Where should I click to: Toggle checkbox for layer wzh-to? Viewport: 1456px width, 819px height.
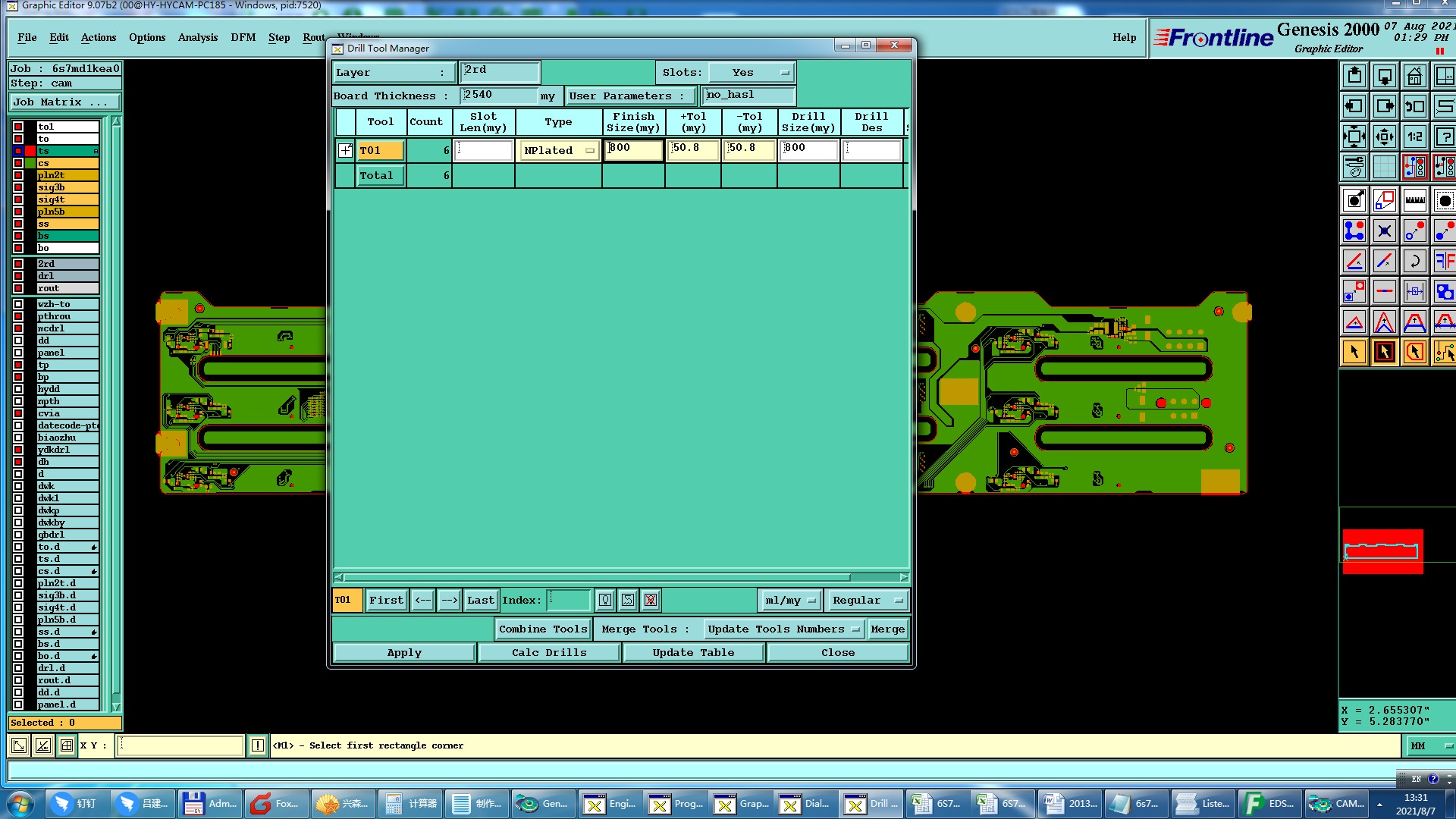click(x=18, y=304)
